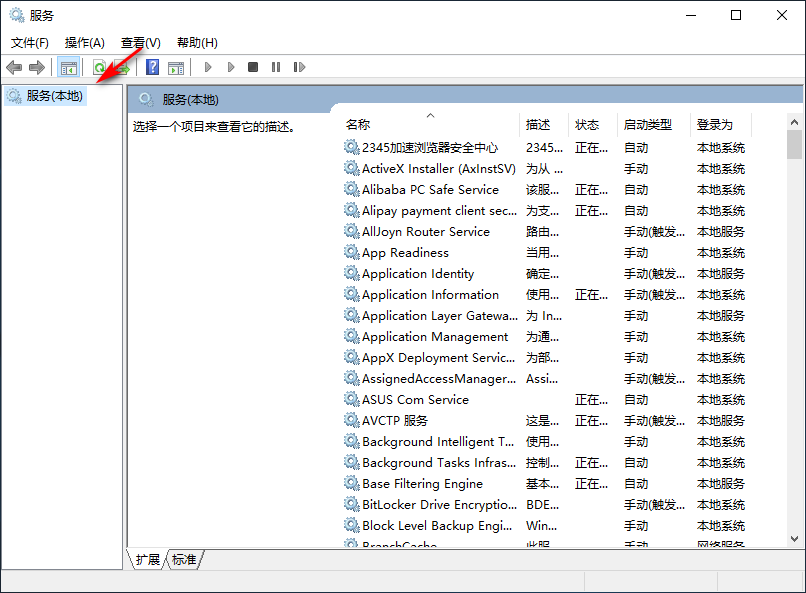Select the Export List toolbar icon
This screenshot has width=806, height=593.
coord(120,67)
